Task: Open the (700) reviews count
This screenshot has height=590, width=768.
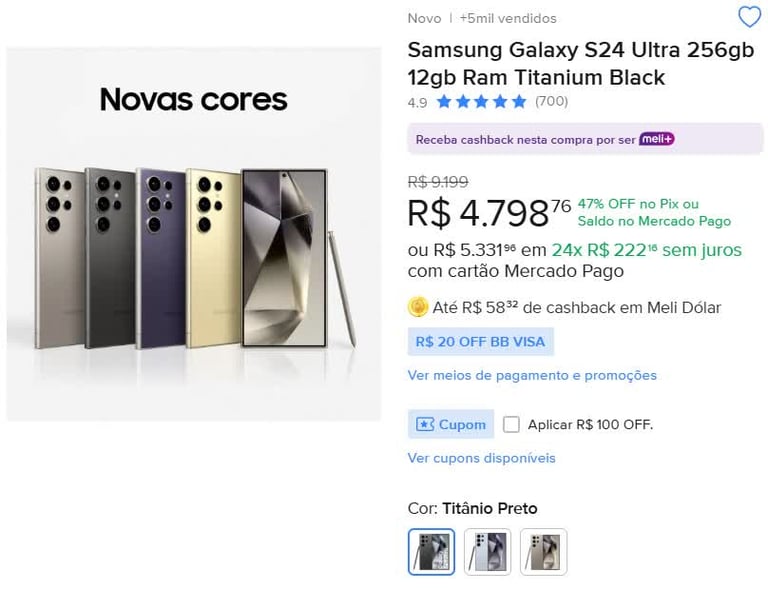Action: point(551,101)
